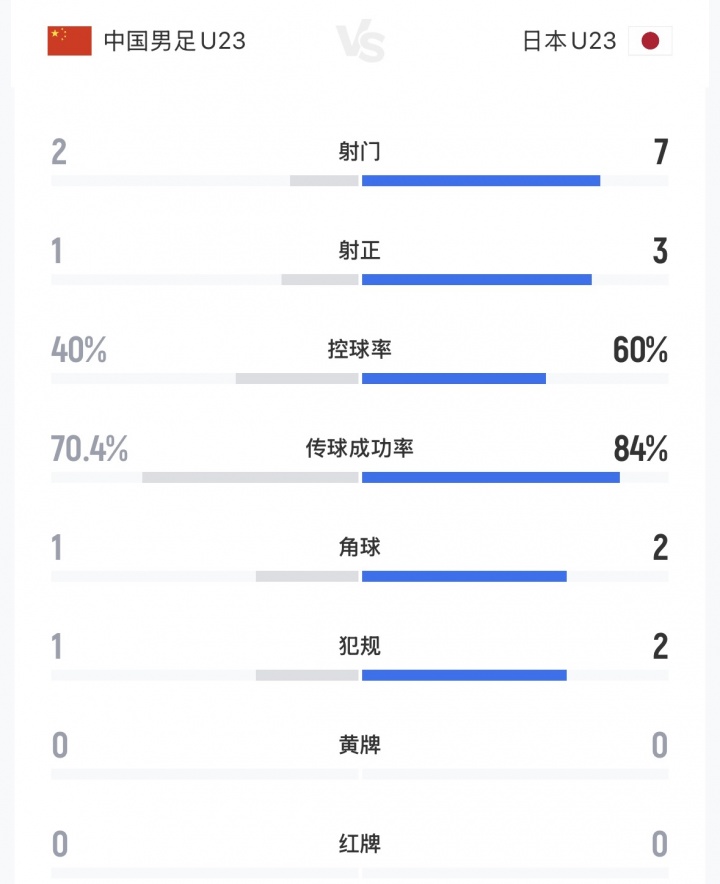Click Japan's blue 控球率 bar
This screenshot has width=720, height=884.
coord(454,379)
